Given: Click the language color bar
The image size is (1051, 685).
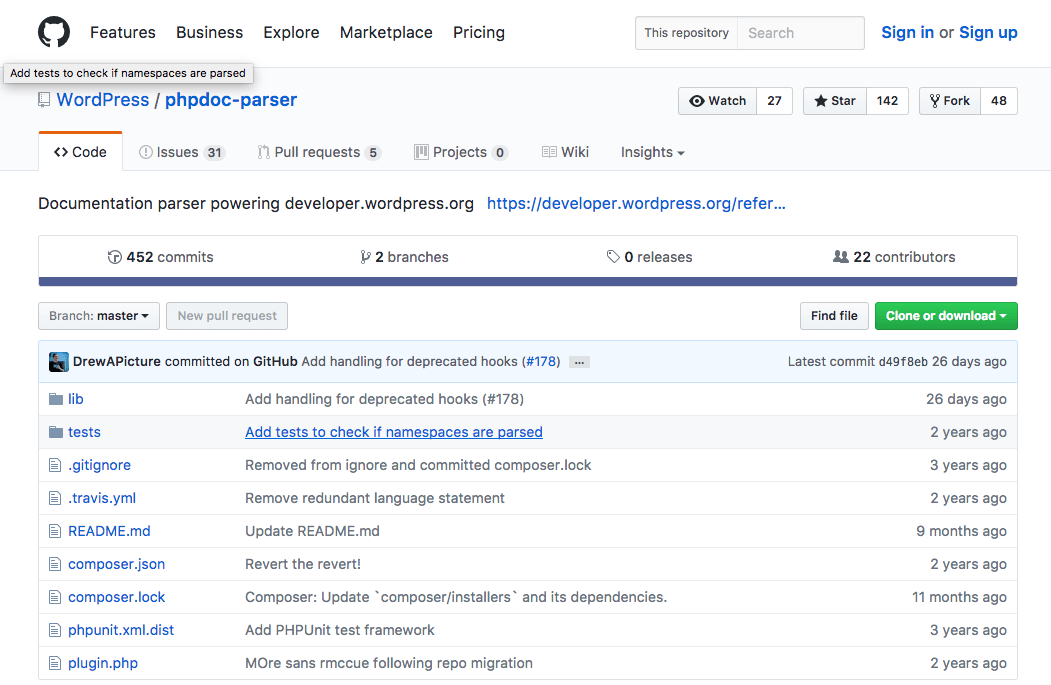Looking at the screenshot, I should [528, 282].
